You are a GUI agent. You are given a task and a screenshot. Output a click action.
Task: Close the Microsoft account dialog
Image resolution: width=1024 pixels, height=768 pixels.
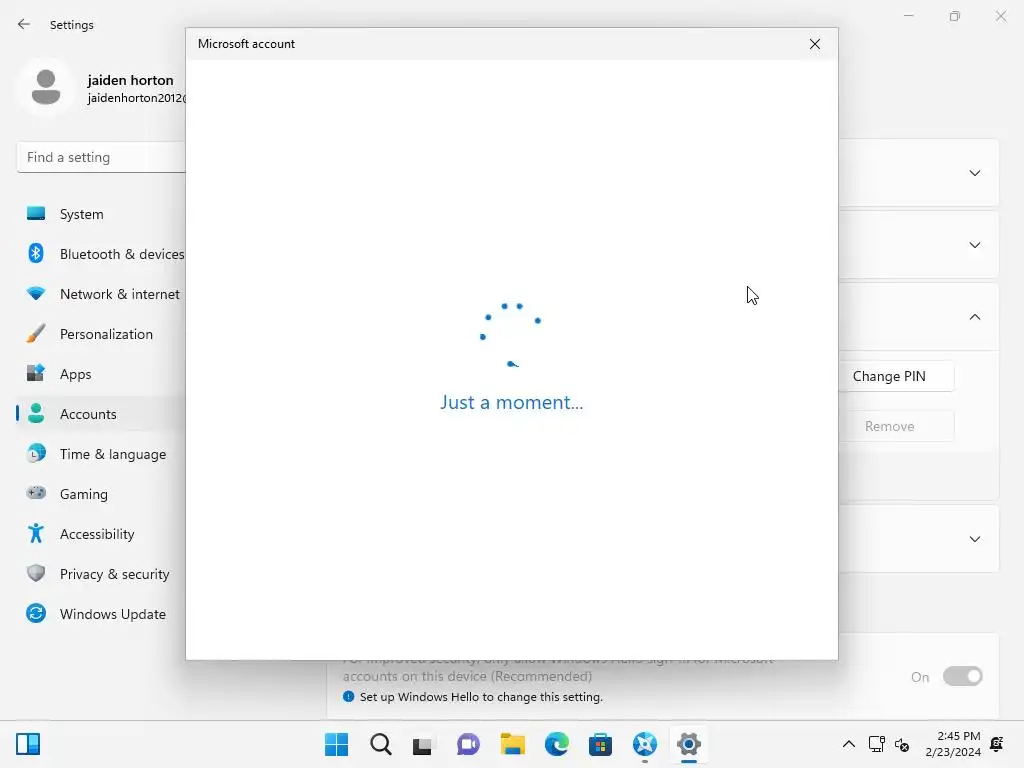pyautogui.click(x=814, y=44)
